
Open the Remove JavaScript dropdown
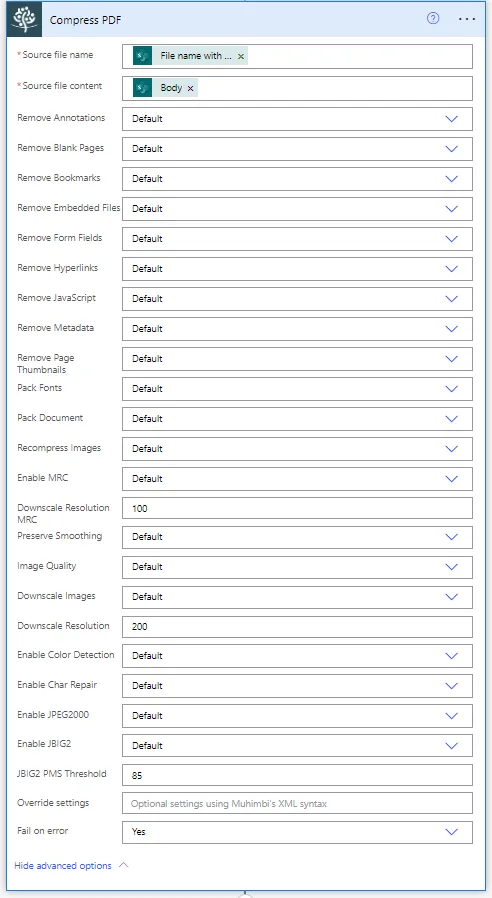pos(297,298)
